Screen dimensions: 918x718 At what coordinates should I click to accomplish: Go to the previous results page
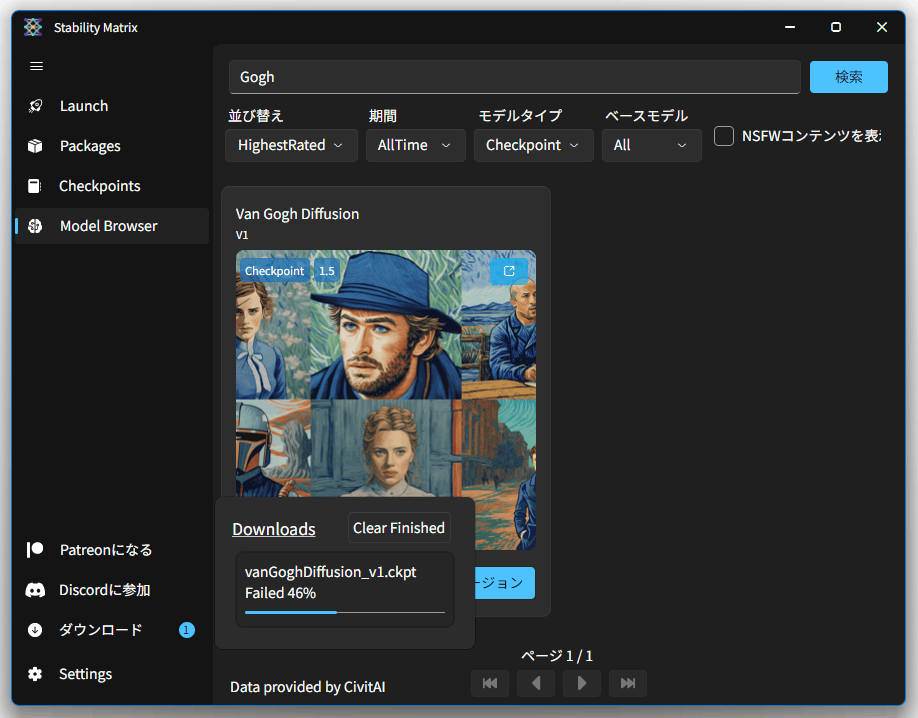click(536, 683)
